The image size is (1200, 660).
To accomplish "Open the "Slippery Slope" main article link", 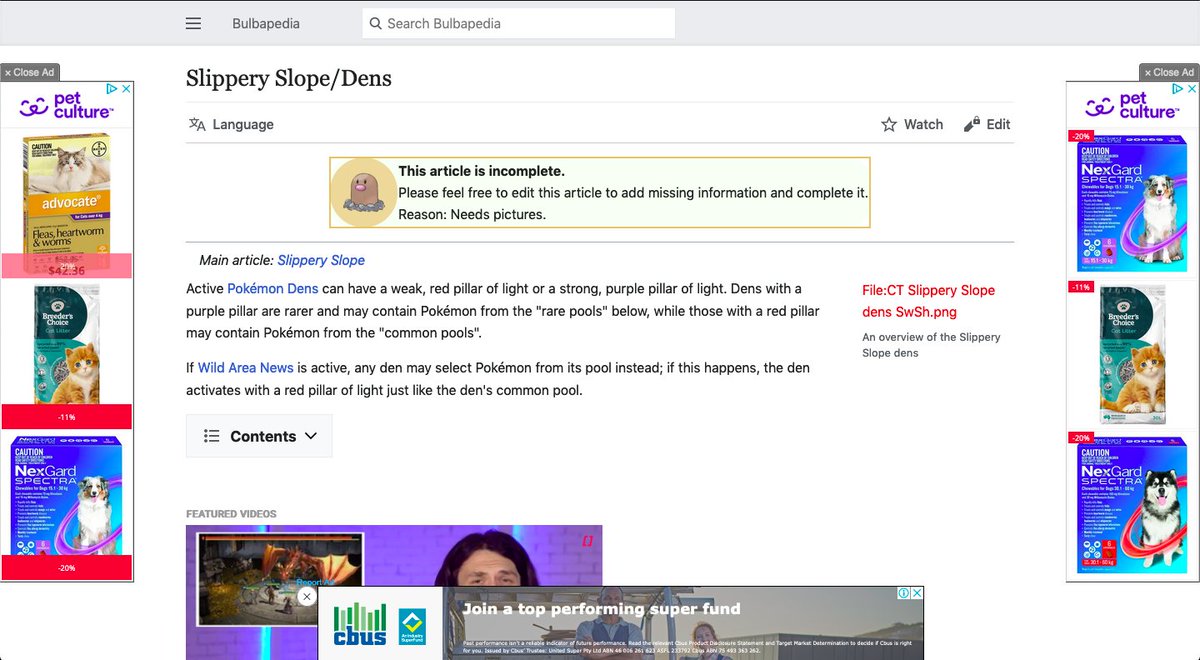I will (x=321, y=259).
